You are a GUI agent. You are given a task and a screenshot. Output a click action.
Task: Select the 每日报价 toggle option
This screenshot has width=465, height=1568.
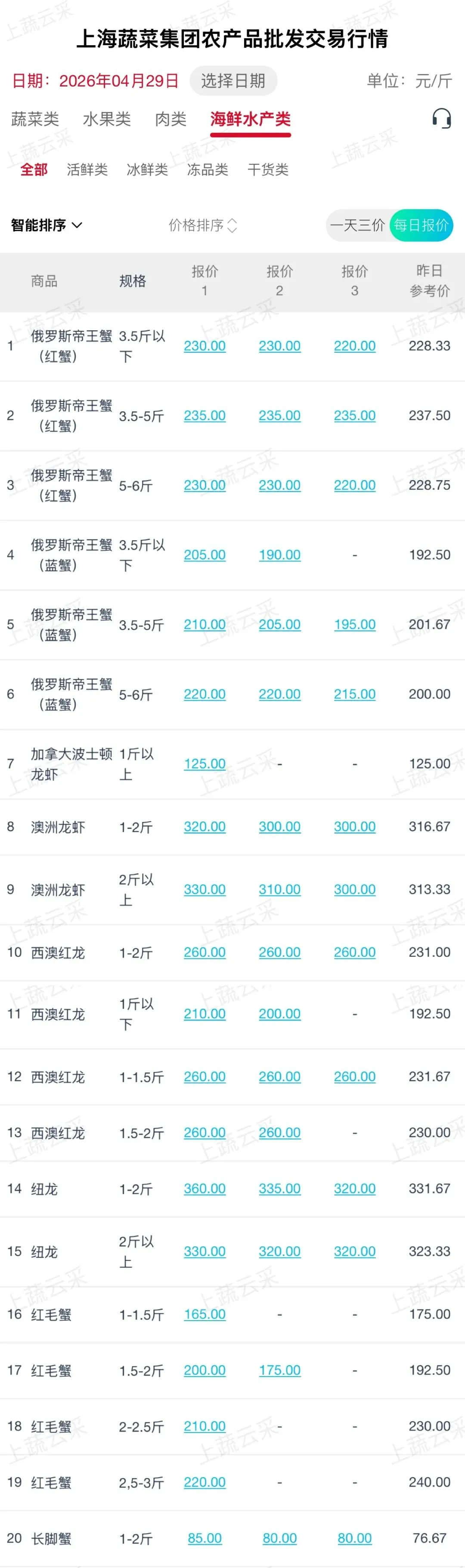coord(421,225)
